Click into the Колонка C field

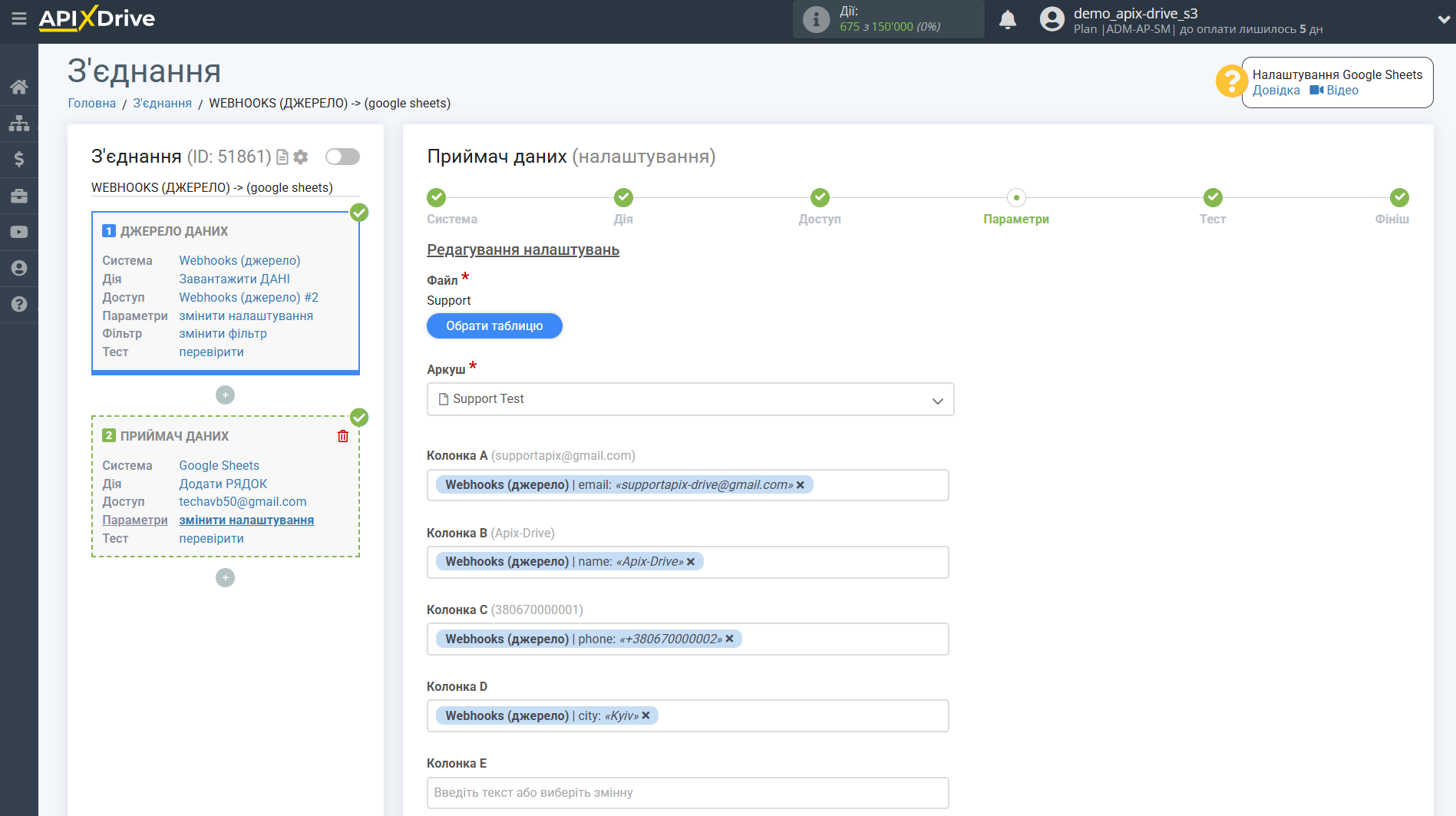[x=688, y=639]
